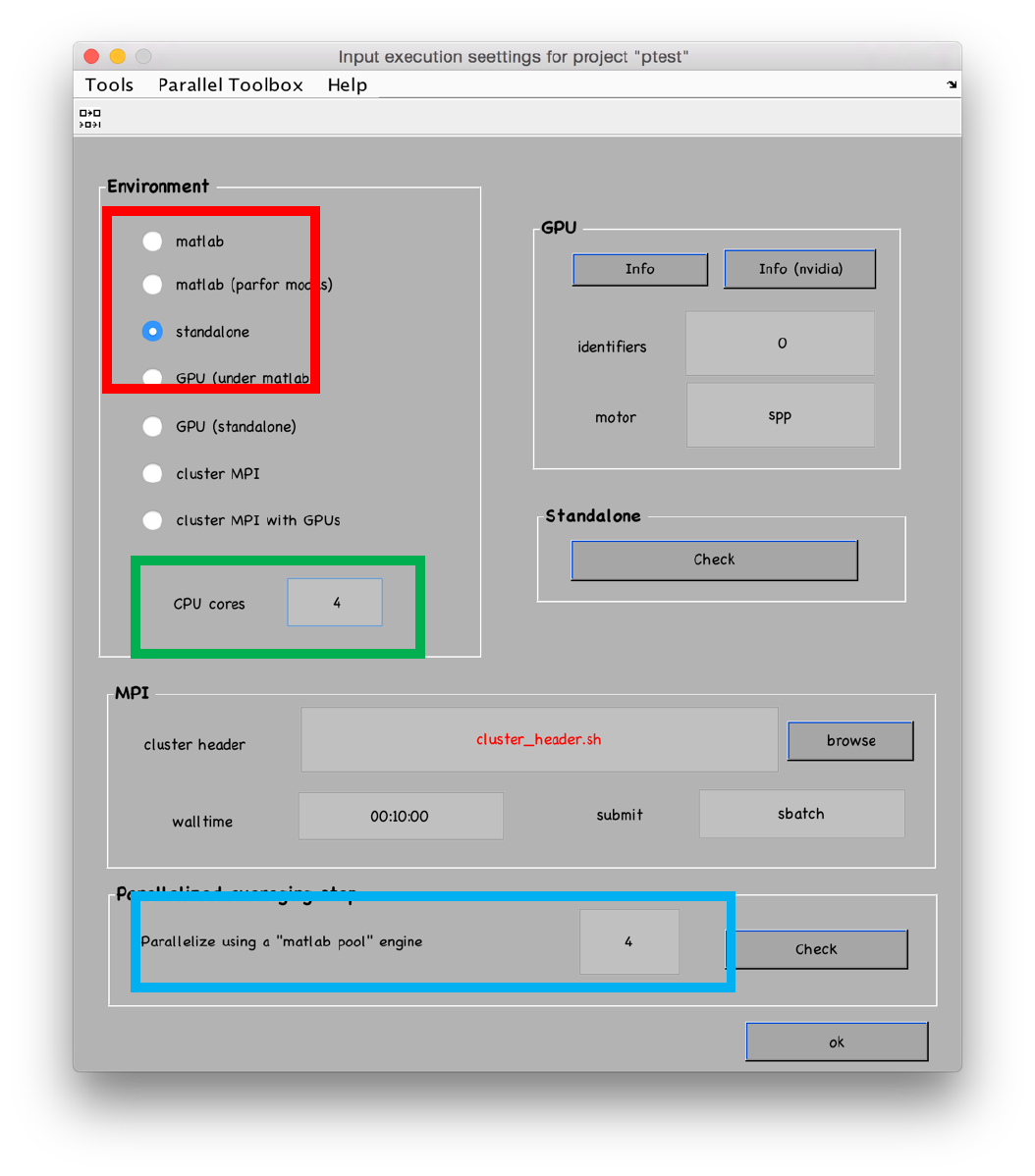Pick GPU (under matlab) environment
1035x1176 pixels.
(152, 378)
